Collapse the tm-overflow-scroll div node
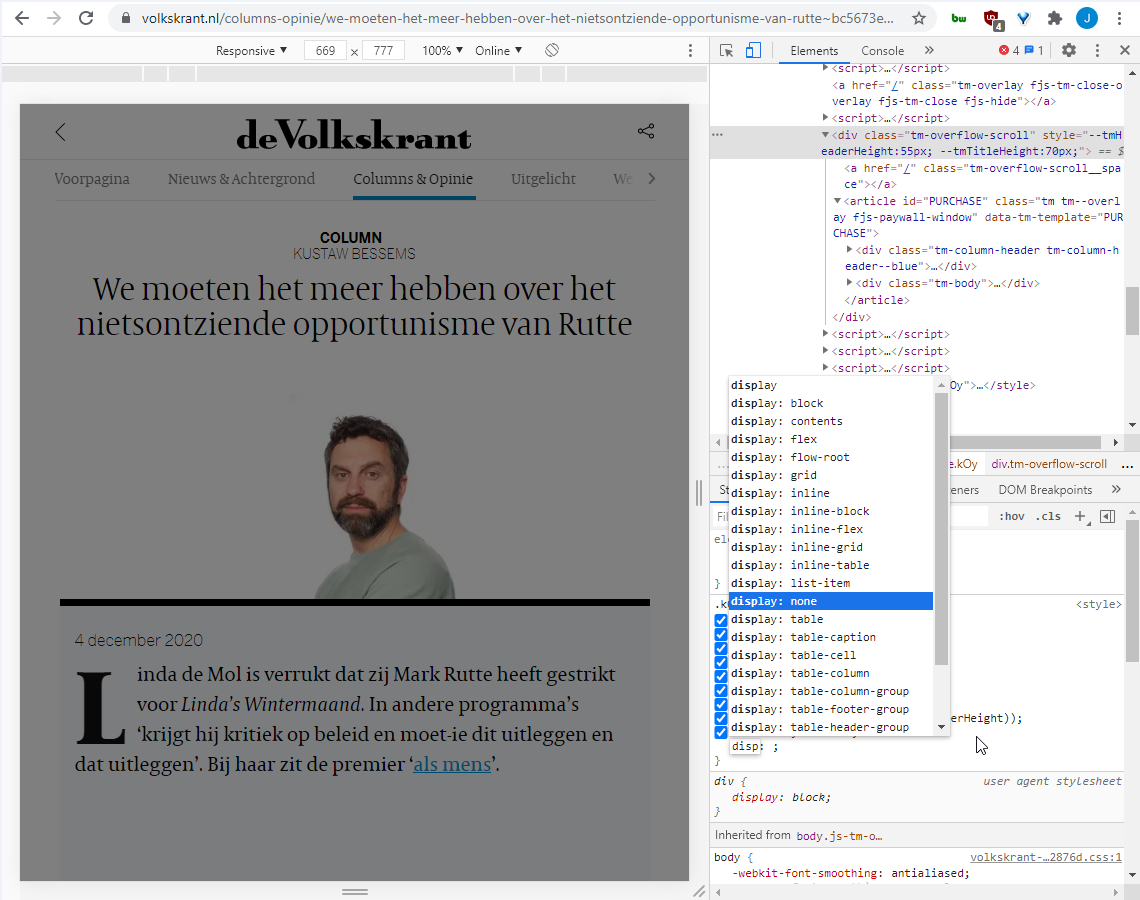The width and height of the screenshot is (1140, 900). click(825, 134)
